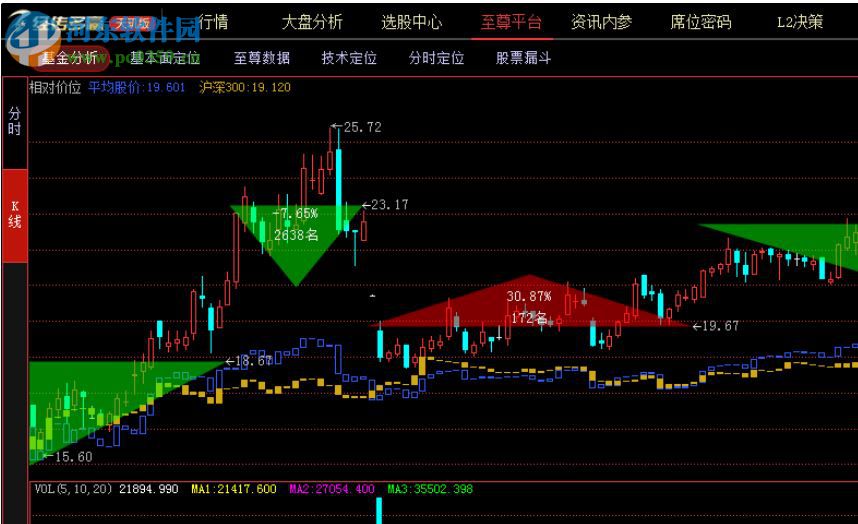The height and width of the screenshot is (524, 858).
Task: Open the 选股中心 top menu
Action: point(411,22)
